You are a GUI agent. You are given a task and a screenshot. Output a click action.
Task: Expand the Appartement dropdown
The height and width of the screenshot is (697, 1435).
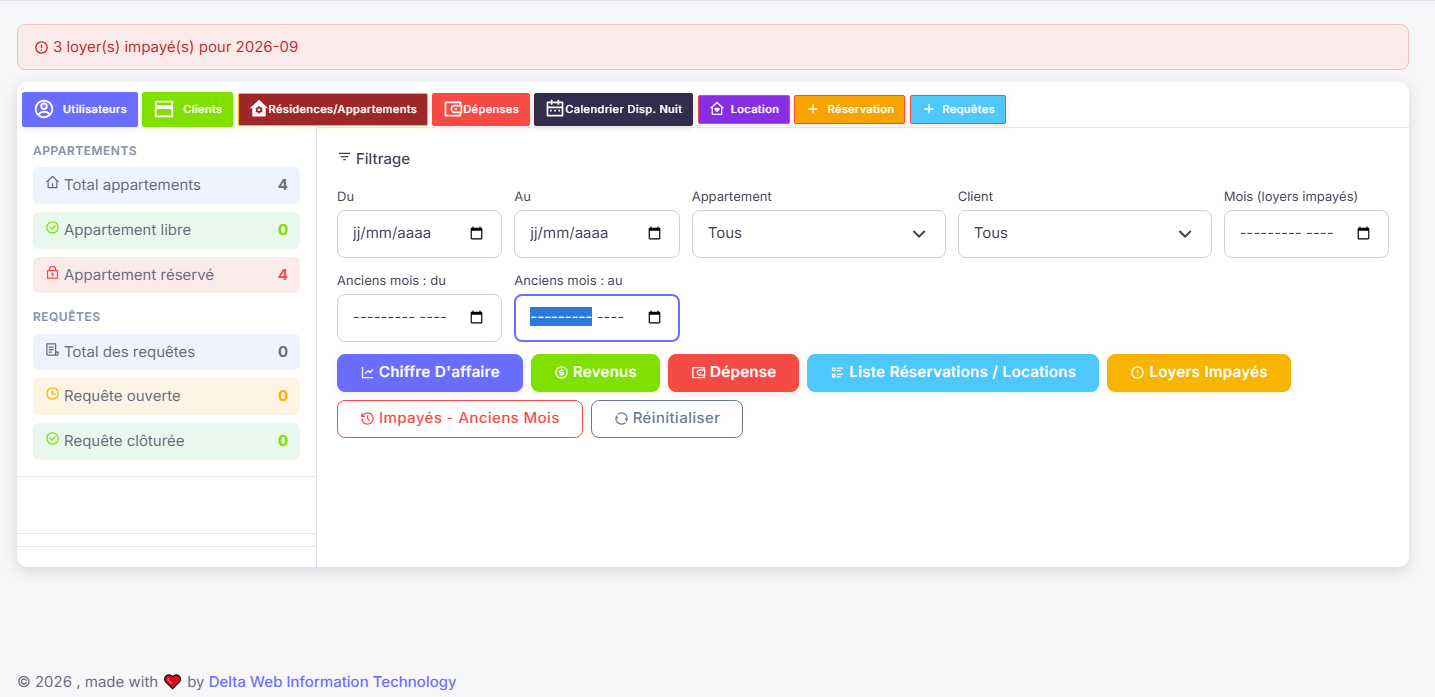[819, 233]
